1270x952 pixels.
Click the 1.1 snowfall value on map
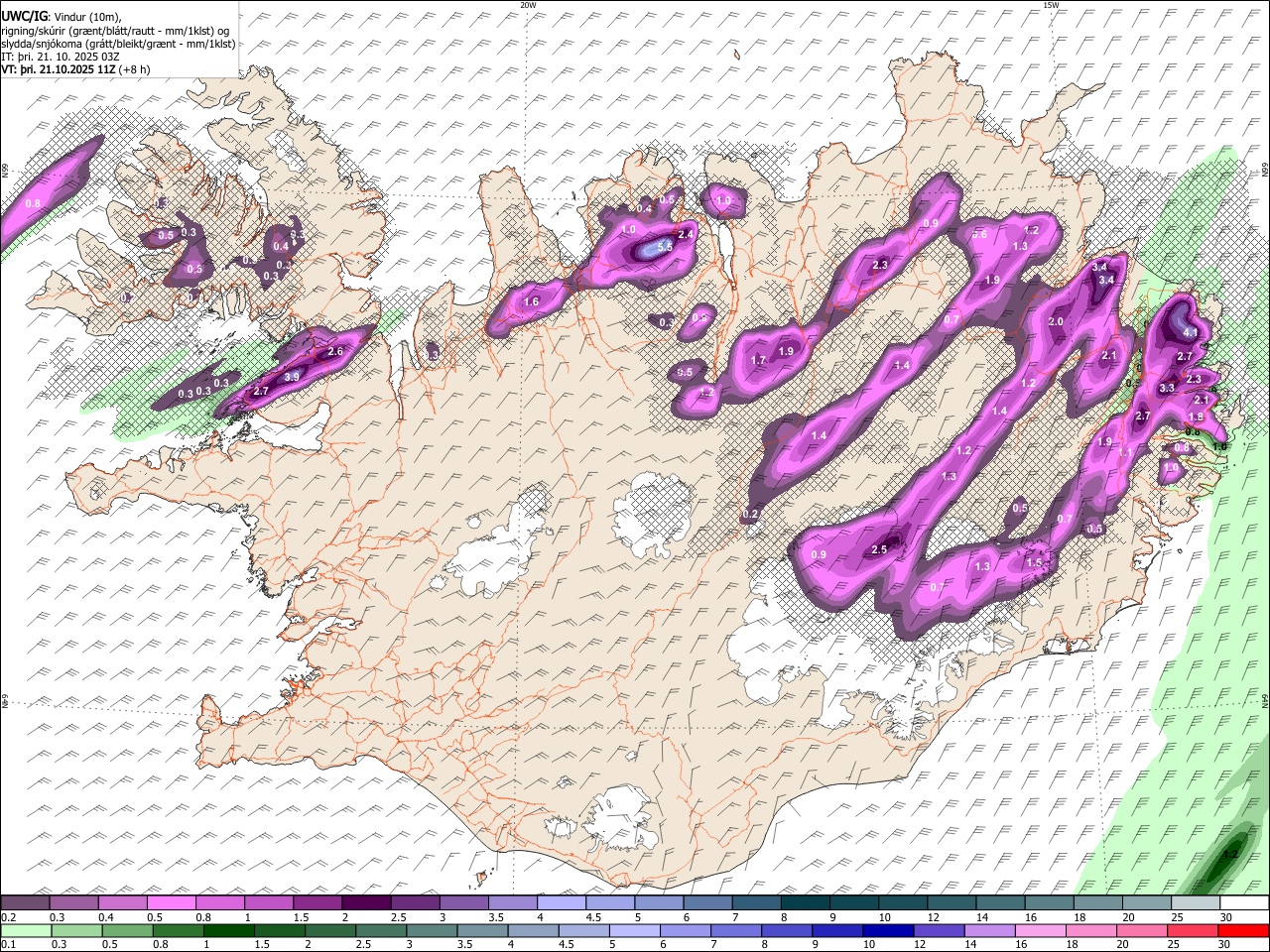coord(1125,452)
